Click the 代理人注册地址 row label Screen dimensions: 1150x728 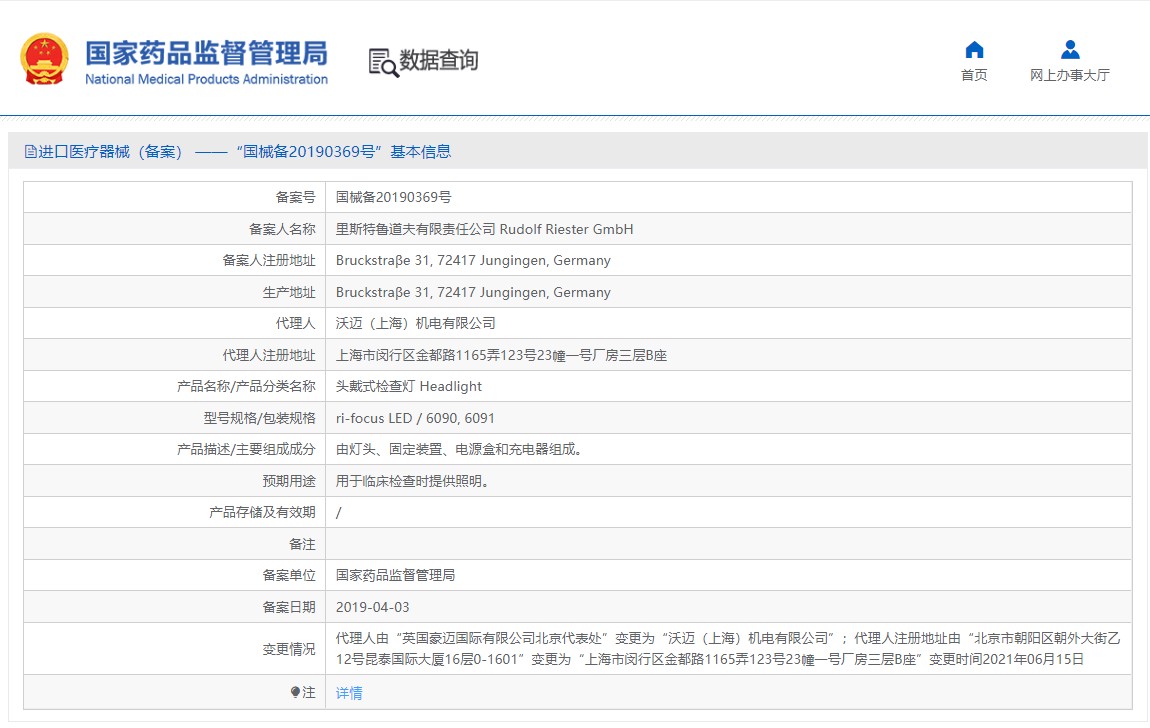[269, 355]
